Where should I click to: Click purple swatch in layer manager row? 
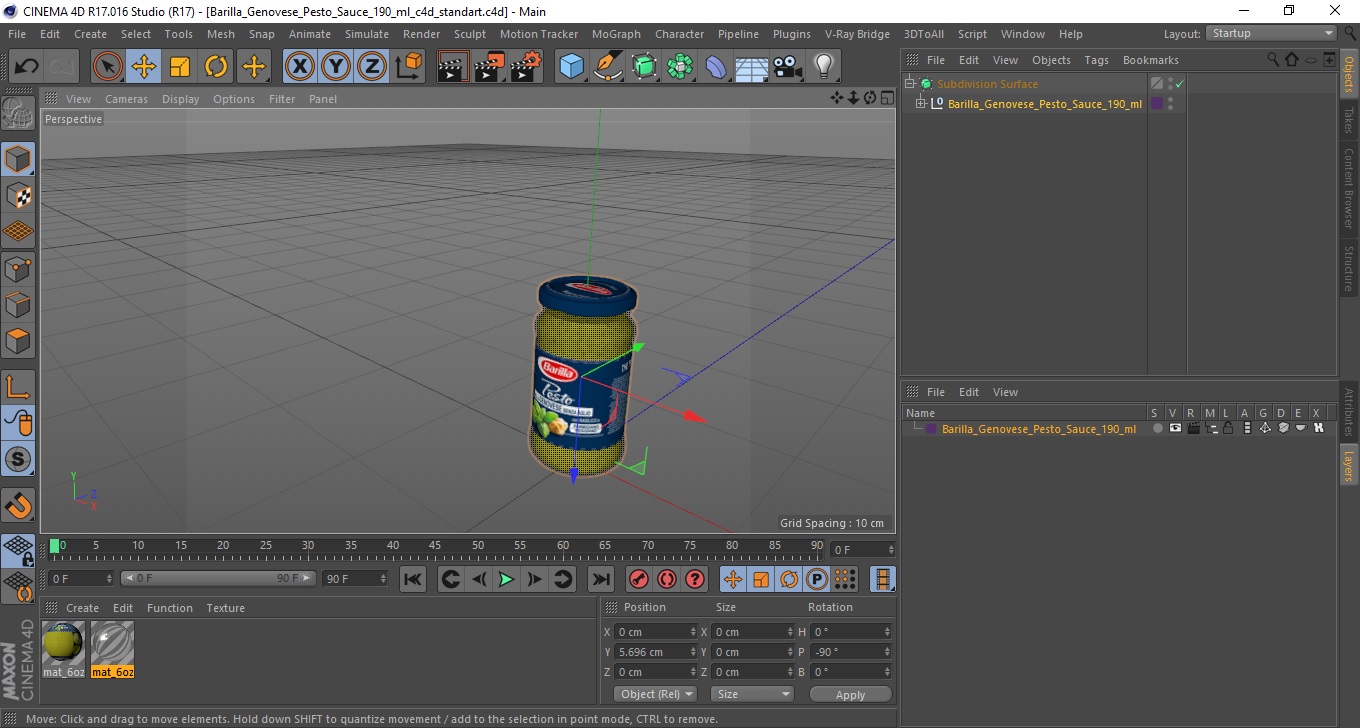click(x=931, y=429)
